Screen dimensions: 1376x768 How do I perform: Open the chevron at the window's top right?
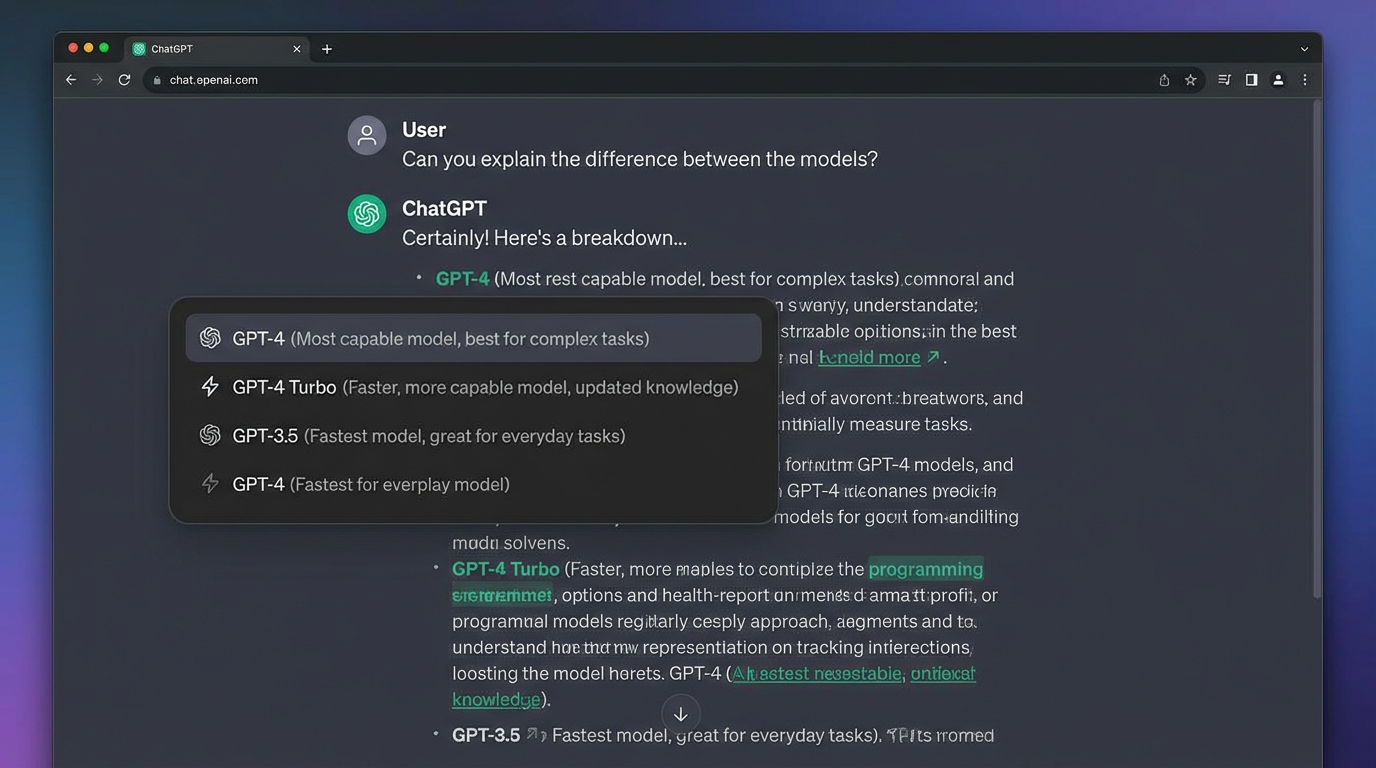[1303, 48]
